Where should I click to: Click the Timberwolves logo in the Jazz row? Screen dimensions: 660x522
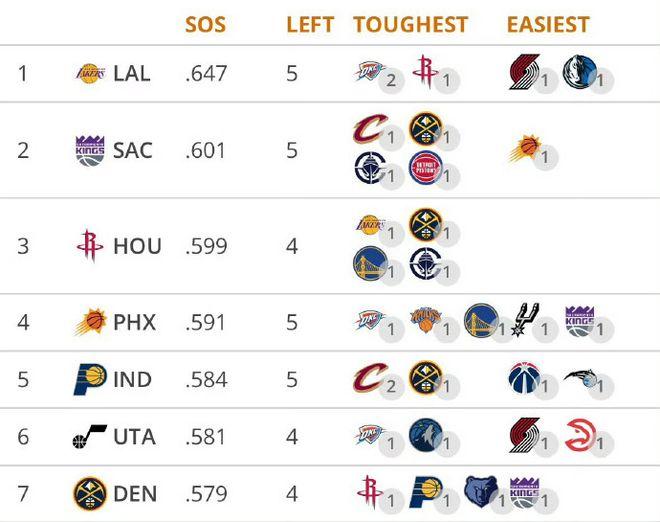[426, 435]
